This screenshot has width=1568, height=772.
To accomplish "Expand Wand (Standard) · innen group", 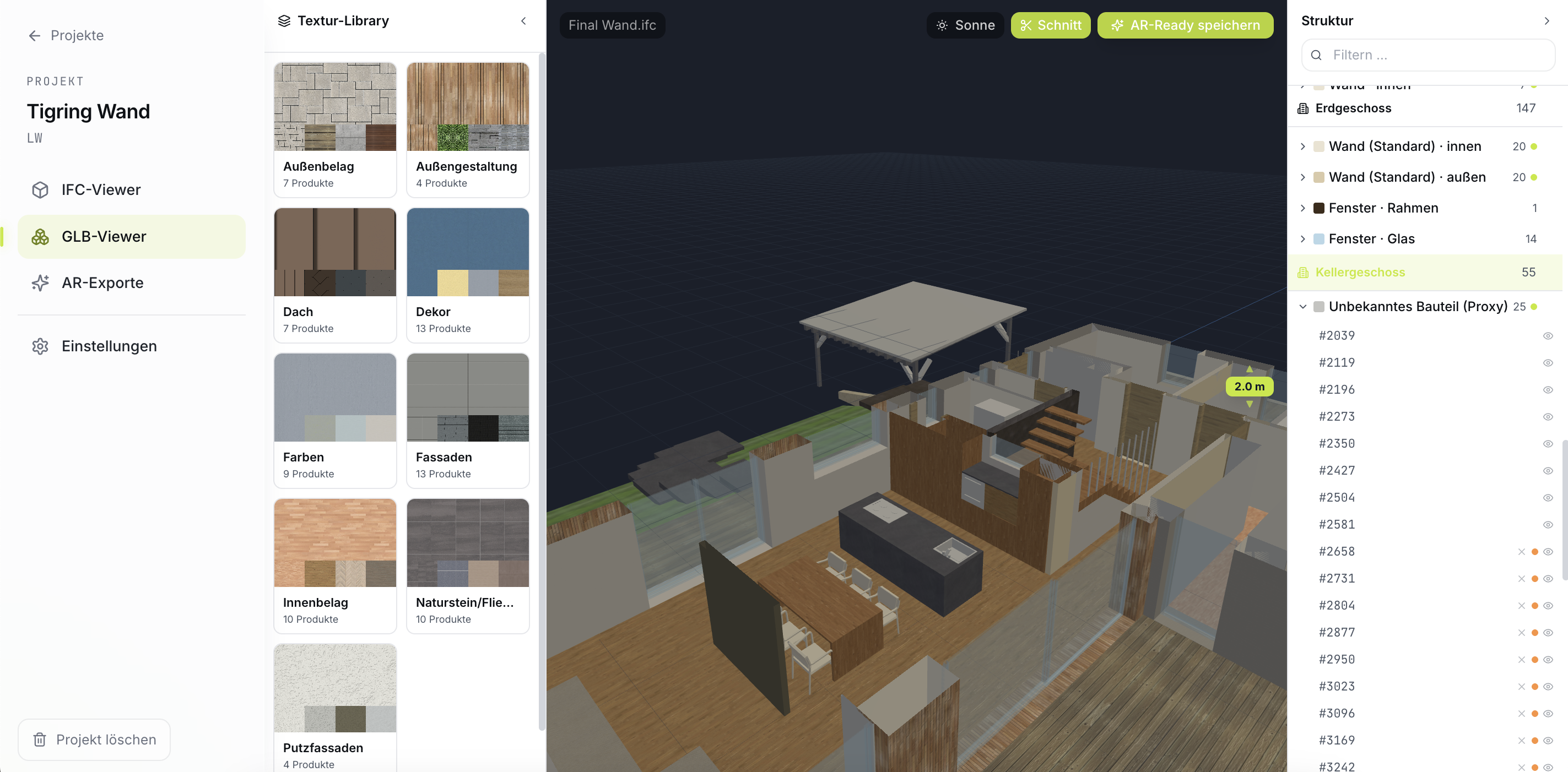I will pyautogui.click(x=1302, y=146).
